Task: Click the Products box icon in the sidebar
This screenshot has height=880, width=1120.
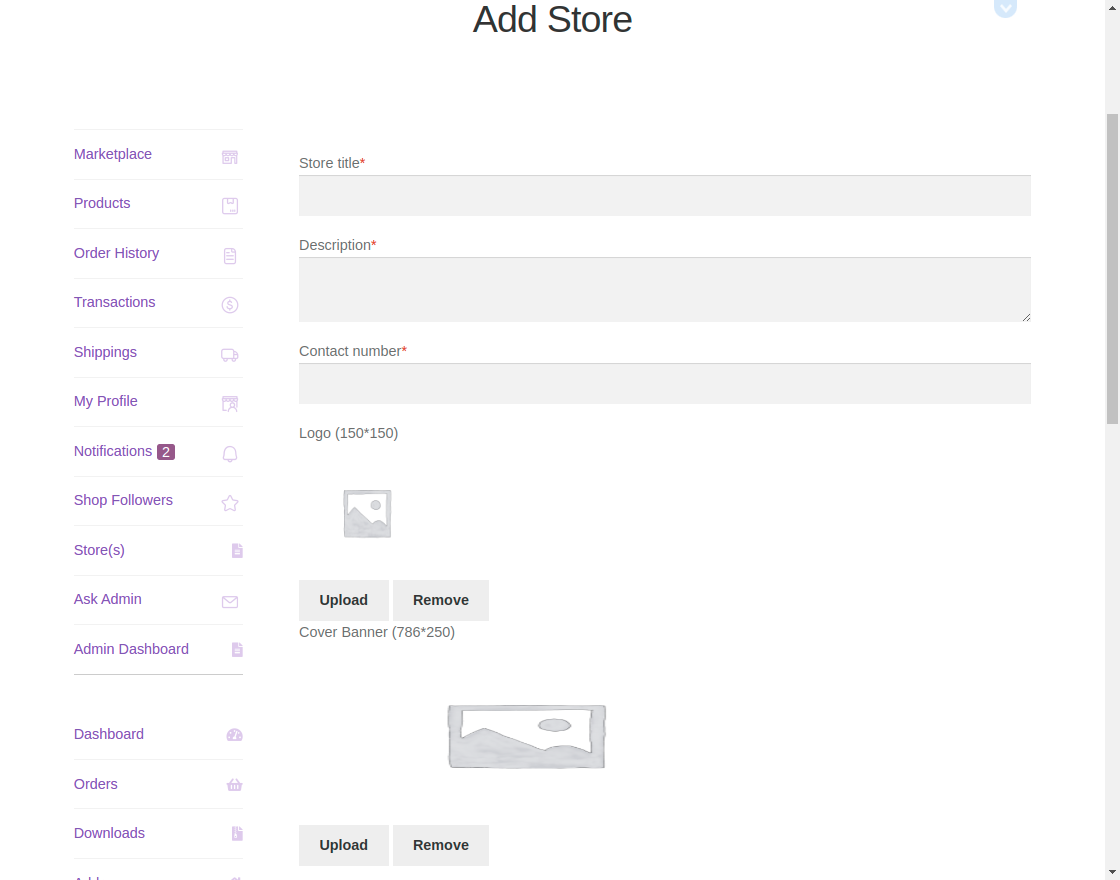Action: 229,205
